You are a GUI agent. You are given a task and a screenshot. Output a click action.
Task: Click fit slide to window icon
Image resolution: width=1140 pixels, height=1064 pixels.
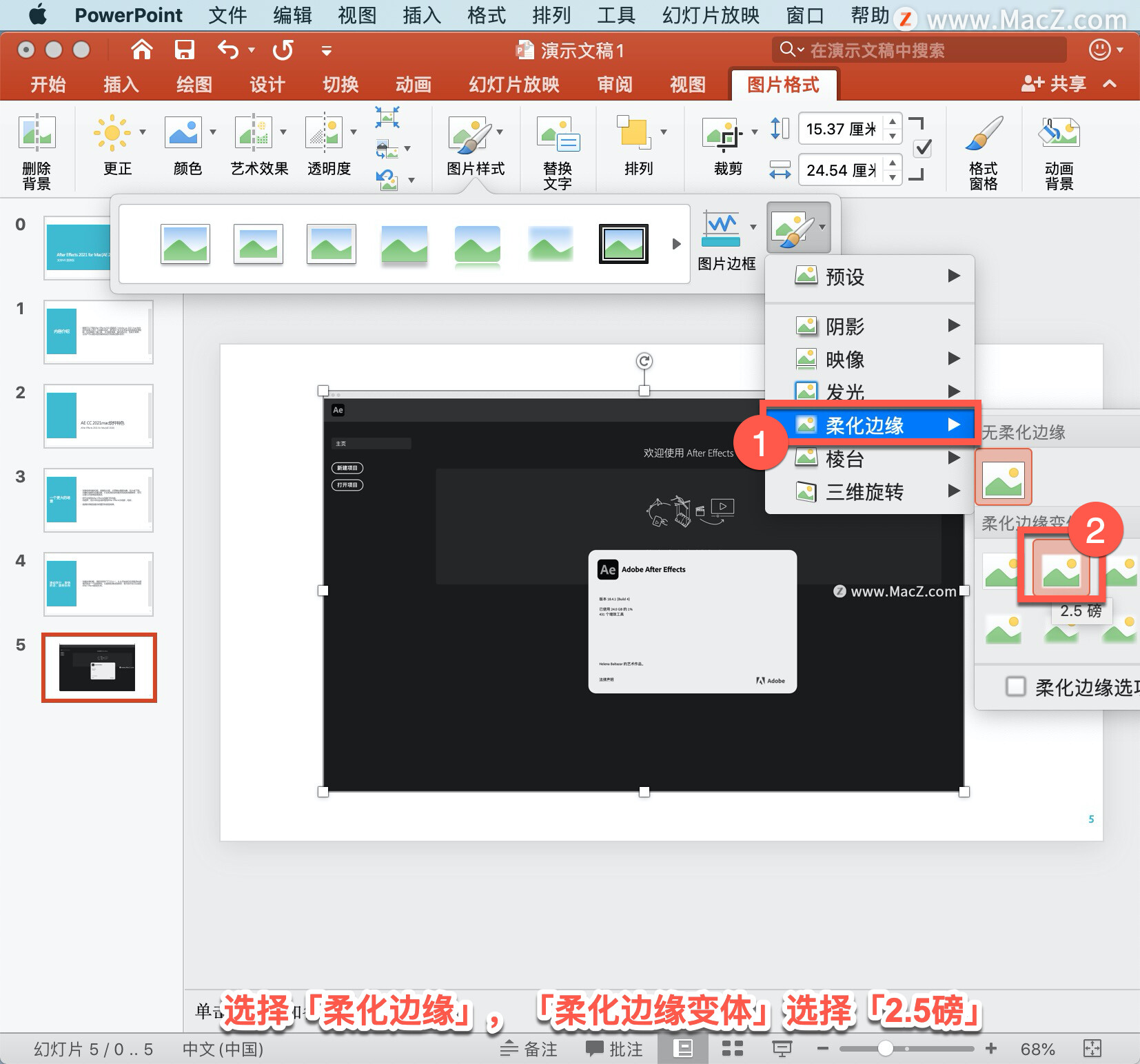click(1092, 1048)
